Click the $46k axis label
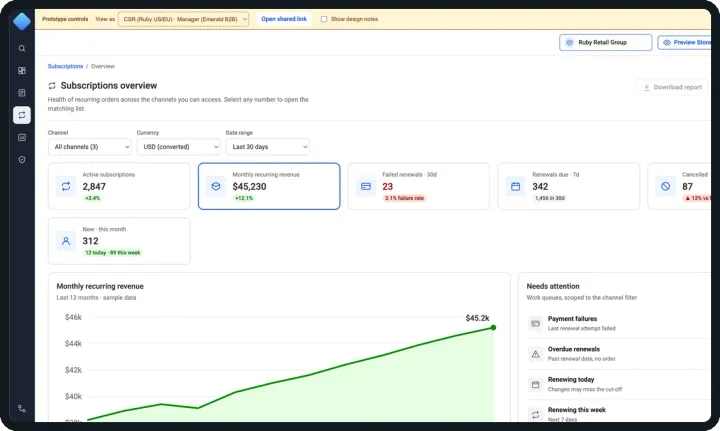Screen dimensions: 720x431 tap(73, 317)
